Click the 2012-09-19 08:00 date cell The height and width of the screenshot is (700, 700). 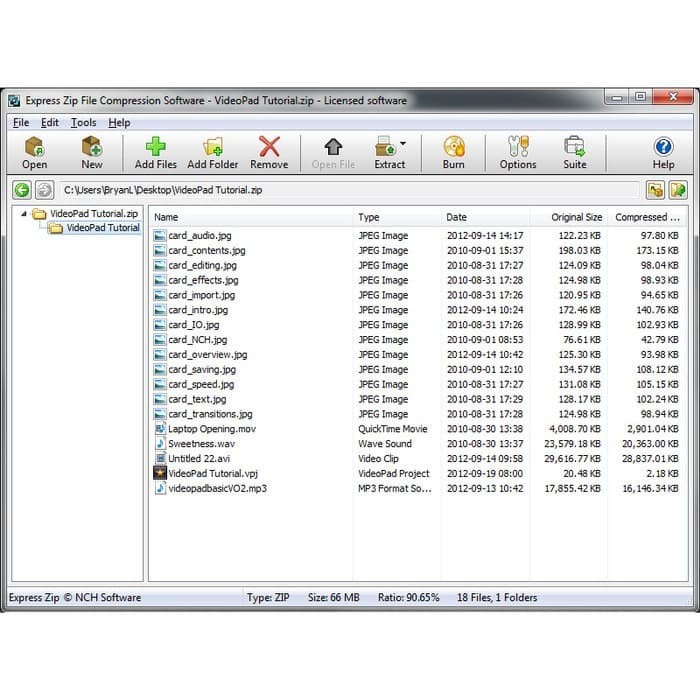pyautogui.click(x=485, y=474)
